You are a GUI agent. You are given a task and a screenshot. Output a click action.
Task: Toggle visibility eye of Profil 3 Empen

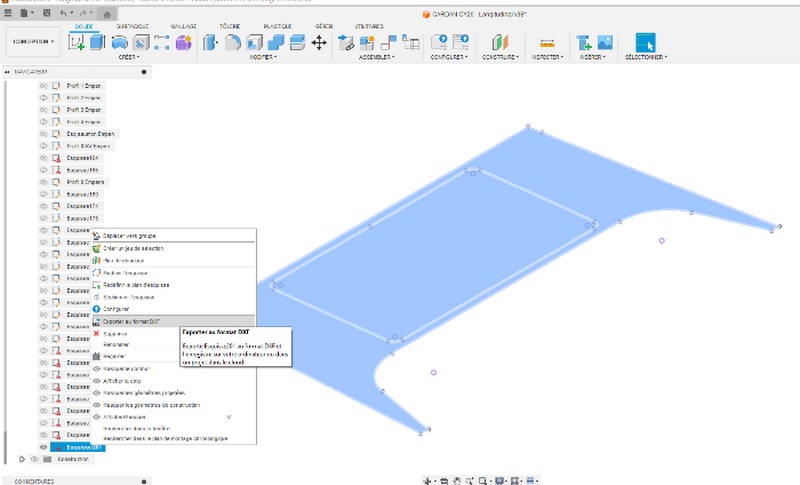[43, 110]
